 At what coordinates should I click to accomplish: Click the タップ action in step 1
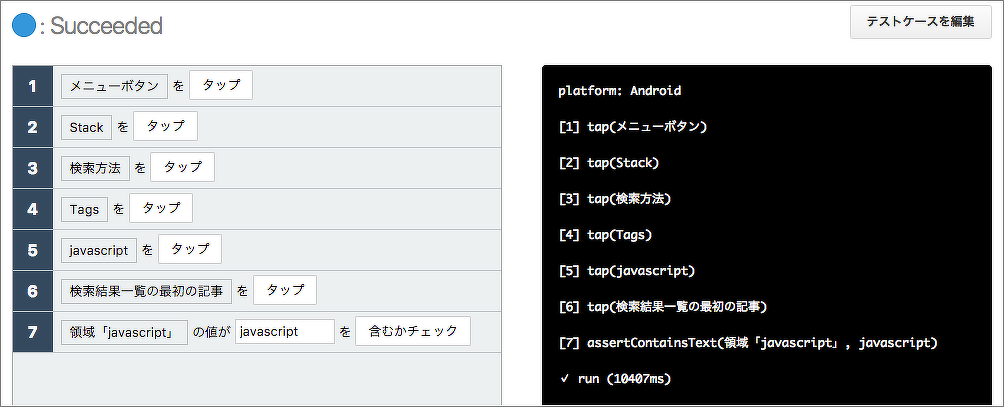pos(221,86)
